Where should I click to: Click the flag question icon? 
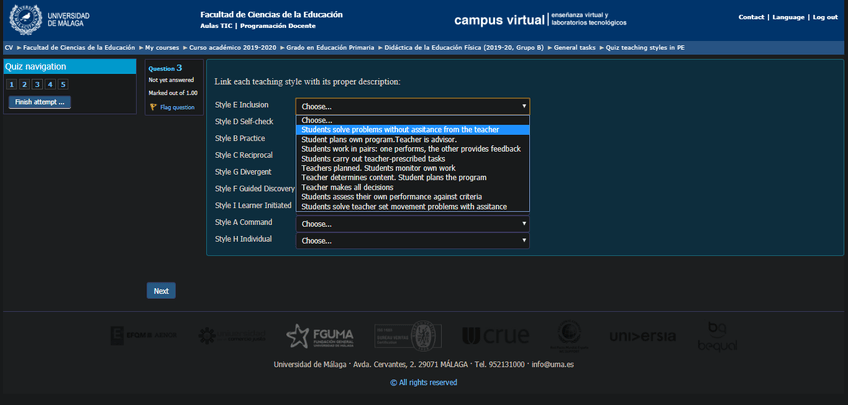153,107
